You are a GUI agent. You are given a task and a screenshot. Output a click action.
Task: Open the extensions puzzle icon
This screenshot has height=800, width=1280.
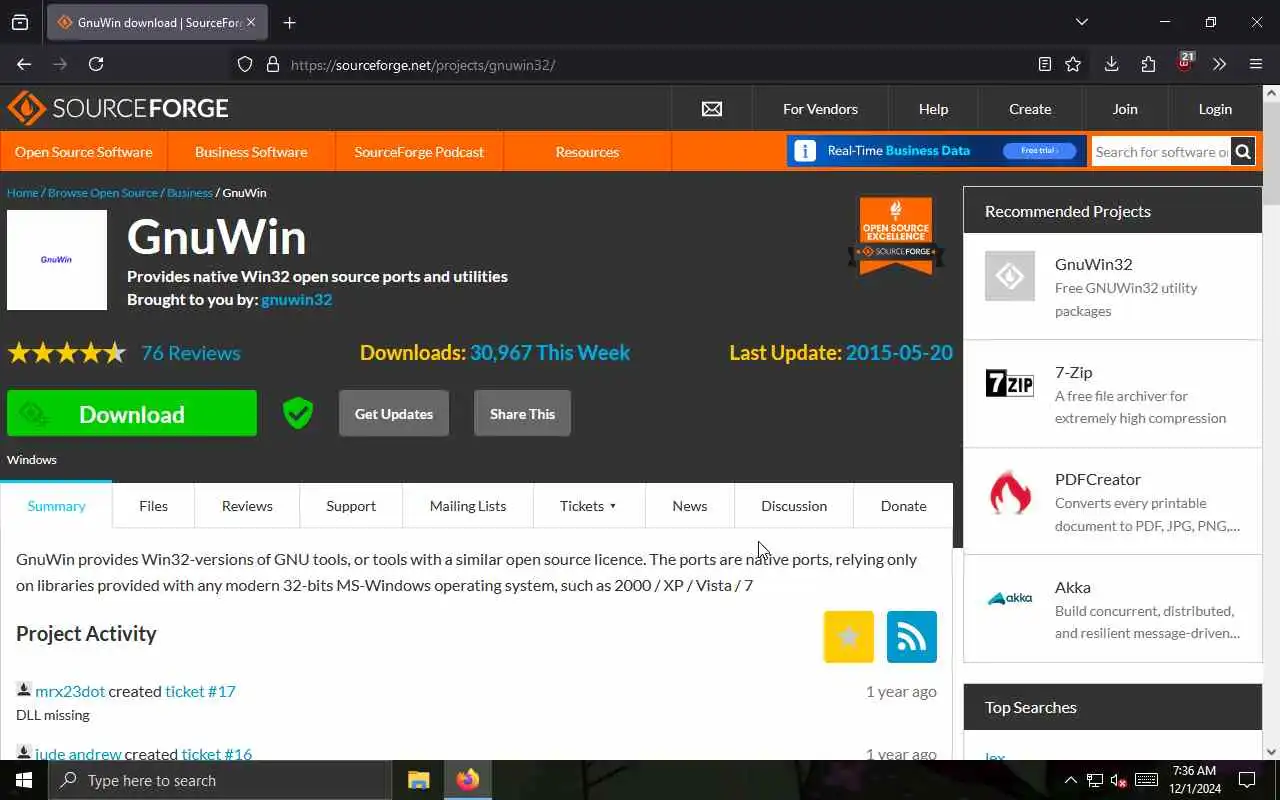click(x=1148, y=64)
